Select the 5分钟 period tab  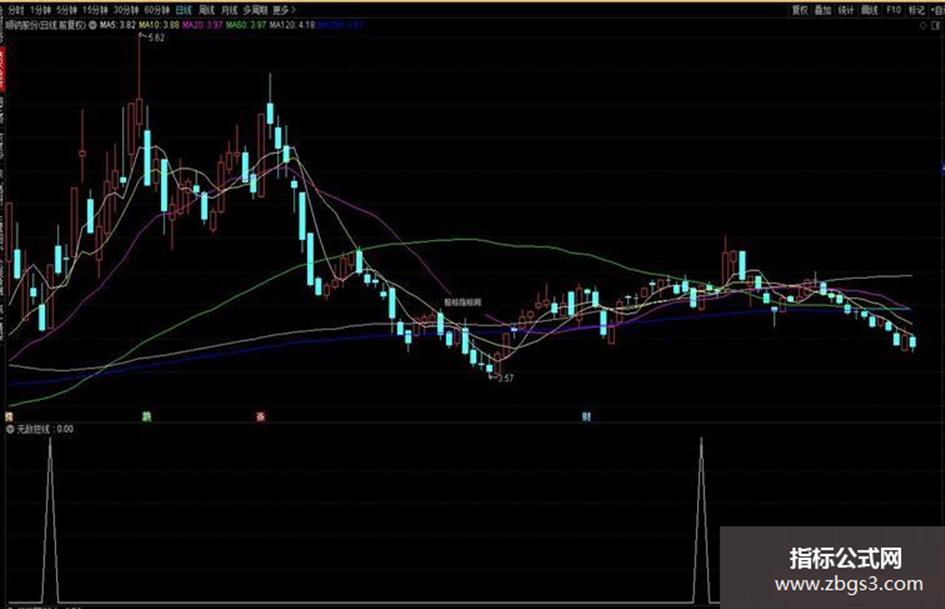(67, 10)
